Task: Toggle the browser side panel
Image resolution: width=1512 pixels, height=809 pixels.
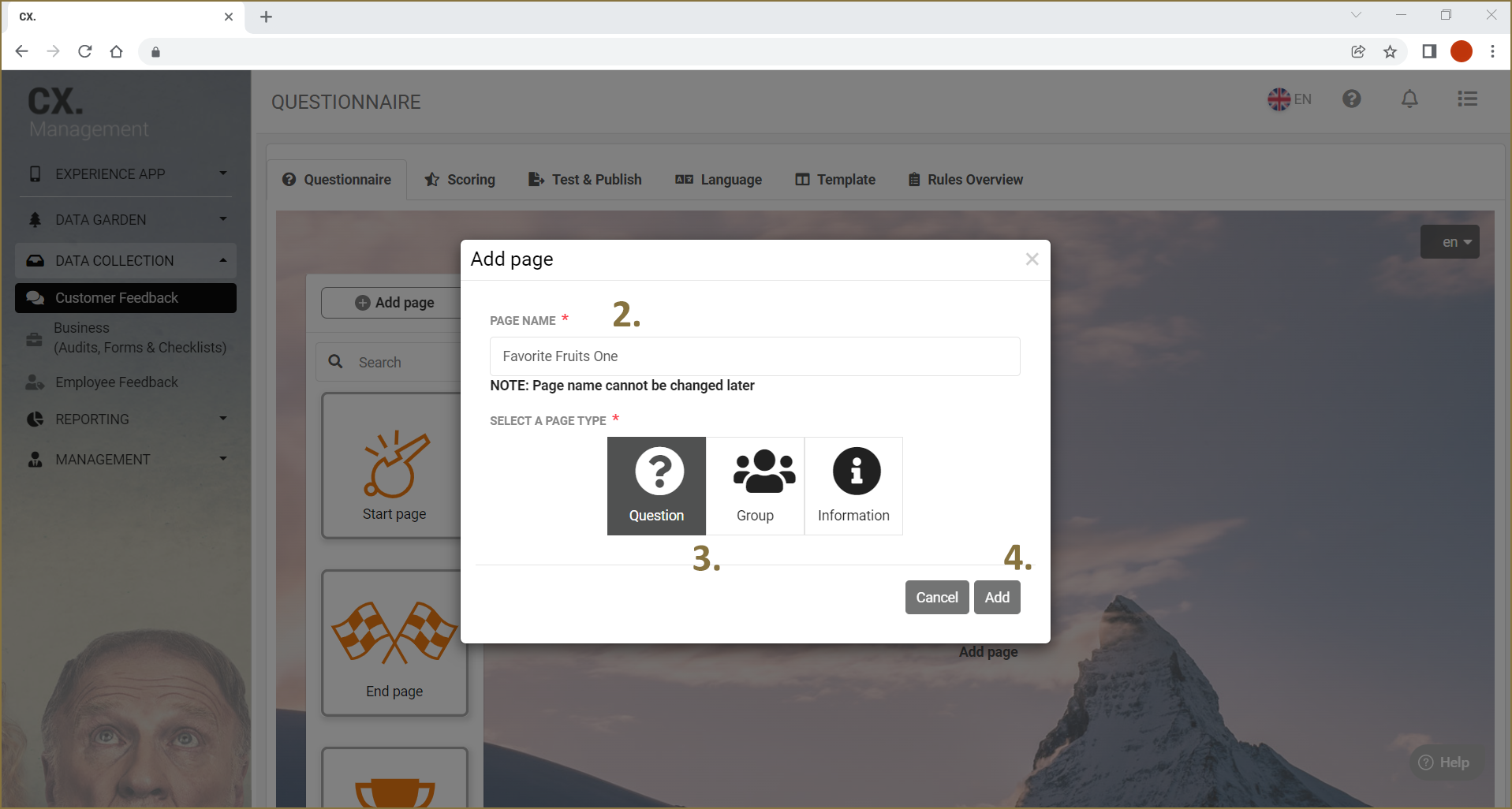Action: (x=1429, y=51)
